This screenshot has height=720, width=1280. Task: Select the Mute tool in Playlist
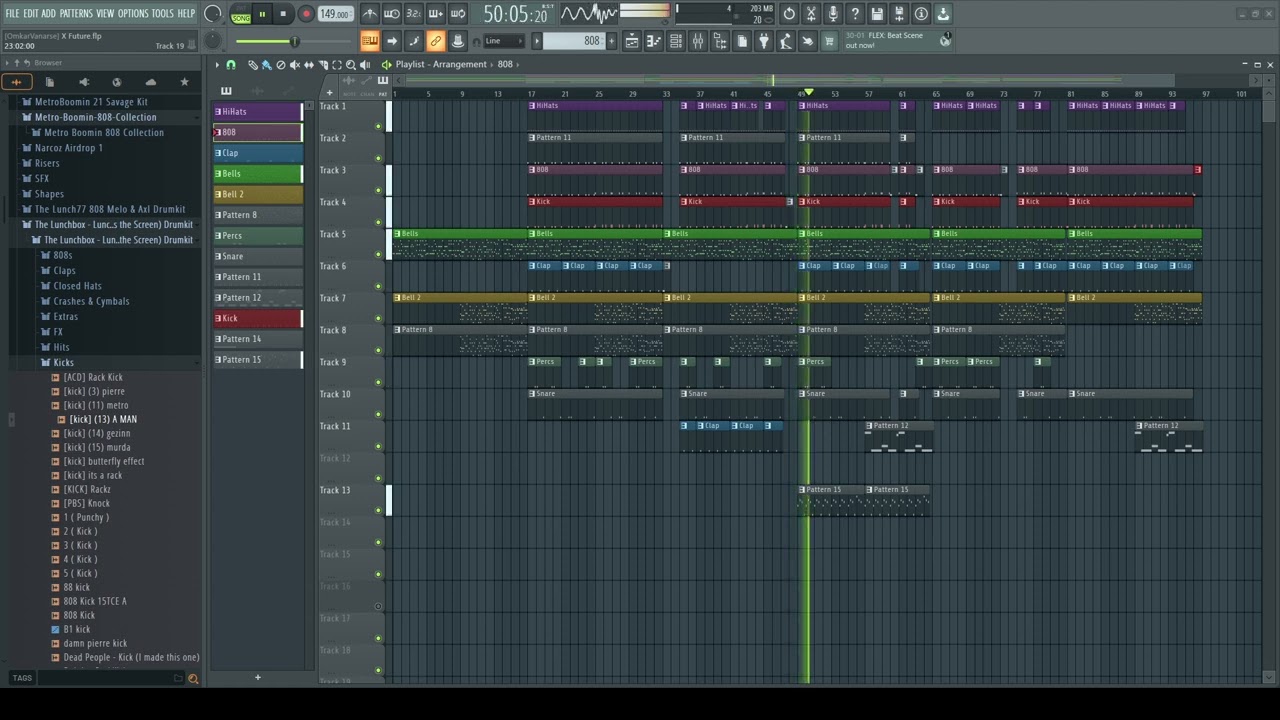tap(295, 65)
